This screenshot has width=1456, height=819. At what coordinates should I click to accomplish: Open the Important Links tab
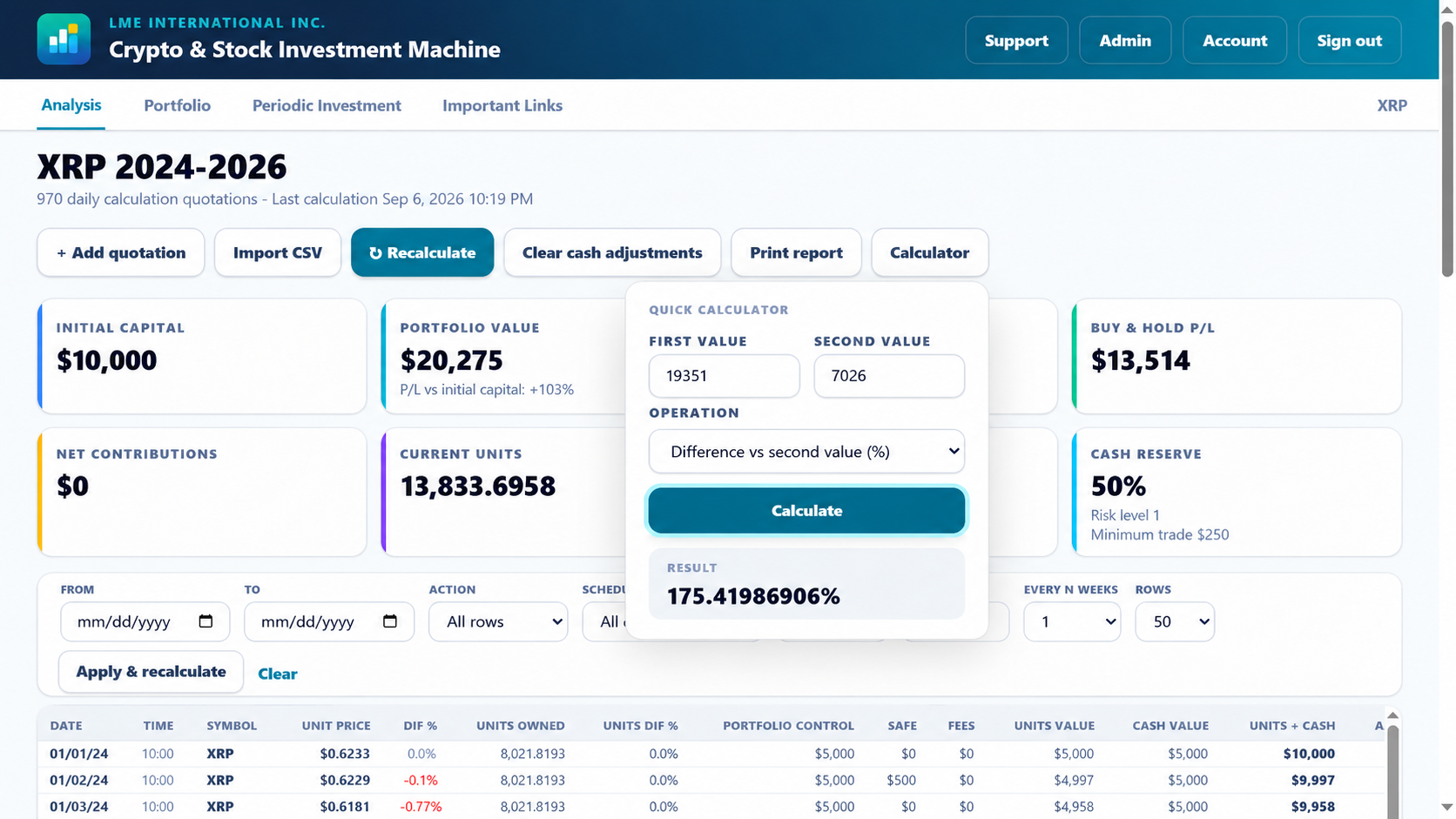502,105
